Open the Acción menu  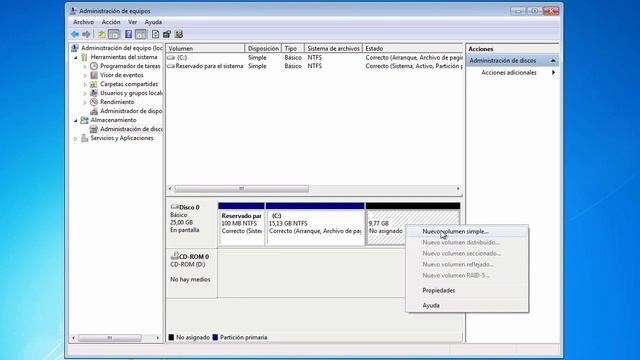(x=111, y=22)
